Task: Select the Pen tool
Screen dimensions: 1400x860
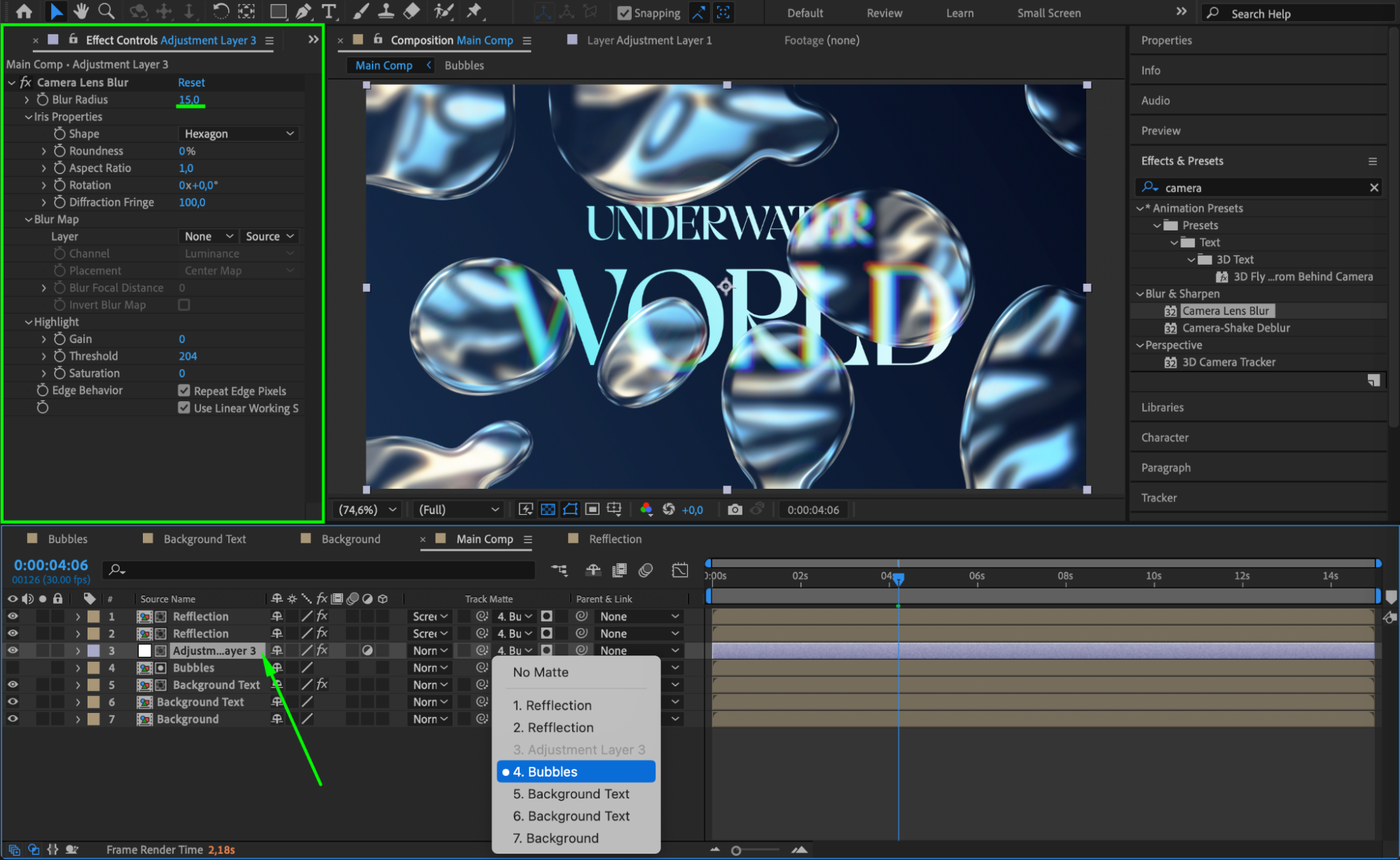Action: (303, 11)
